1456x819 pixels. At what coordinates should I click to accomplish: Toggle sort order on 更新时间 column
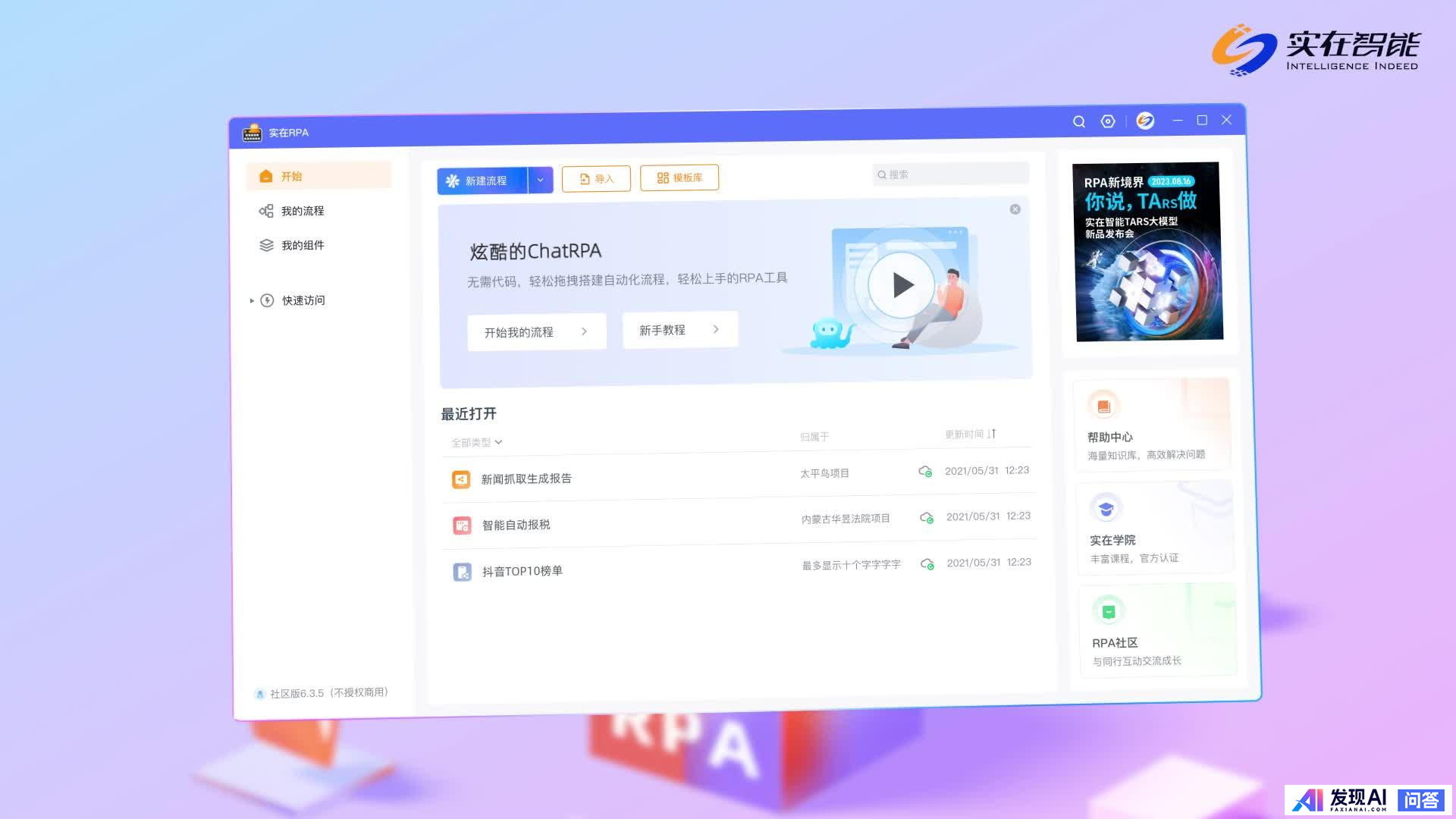coord(992,434)
